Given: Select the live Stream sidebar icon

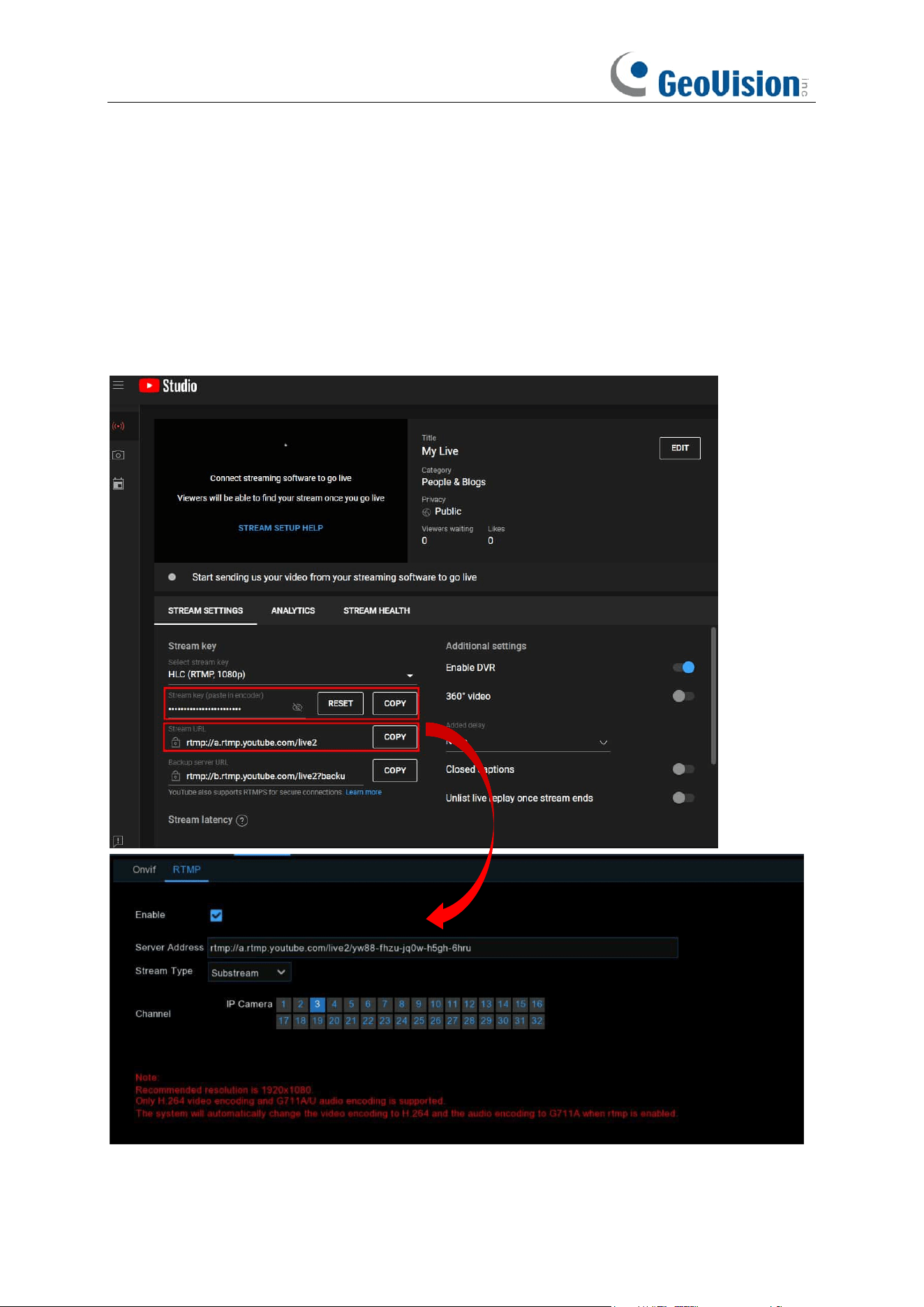Looking at the screenshot, I should pos(119,426).
